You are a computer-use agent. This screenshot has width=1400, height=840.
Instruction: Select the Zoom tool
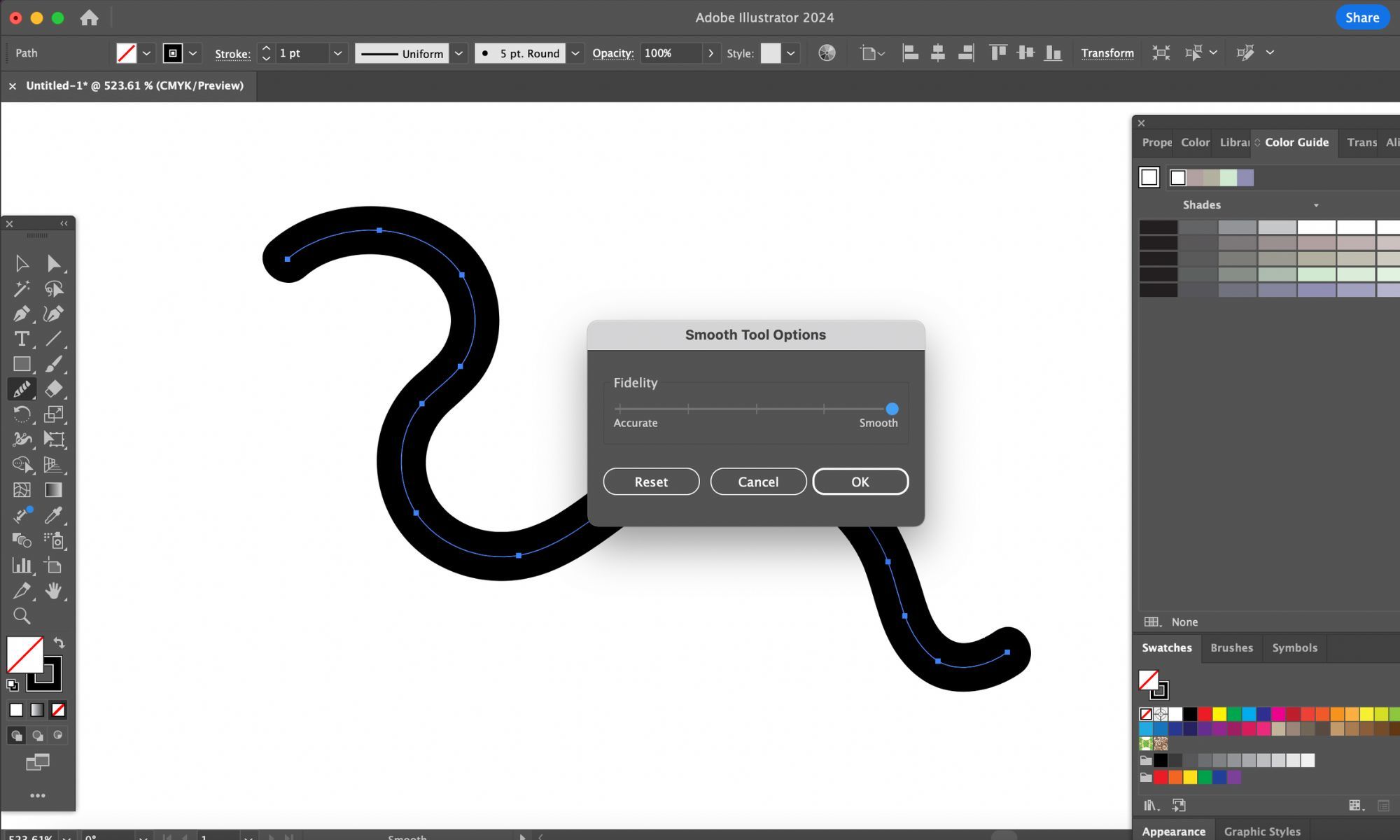coord(22,615)
